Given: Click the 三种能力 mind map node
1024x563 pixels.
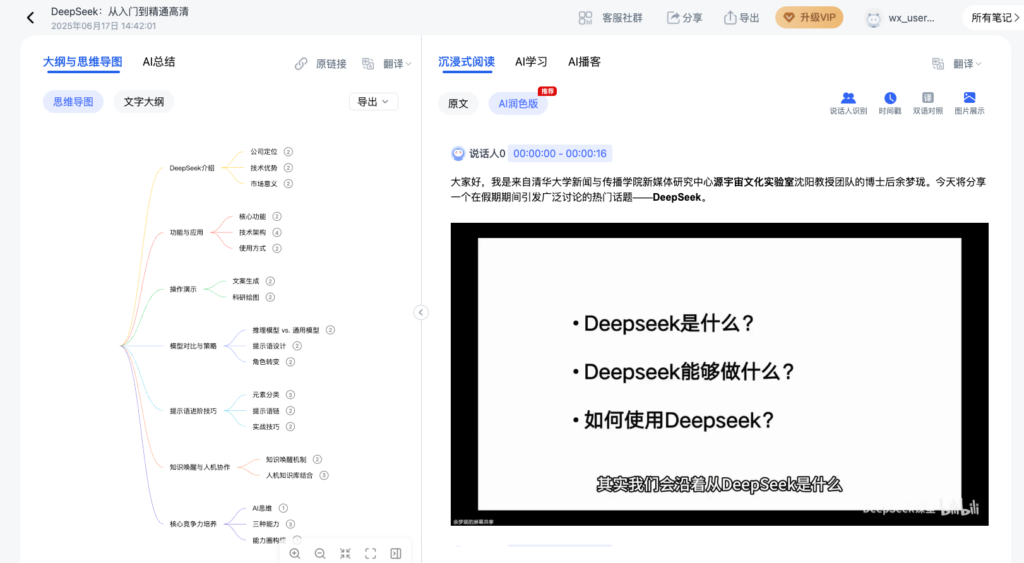Looking at the screenshot, I should (x=266, y=524).
